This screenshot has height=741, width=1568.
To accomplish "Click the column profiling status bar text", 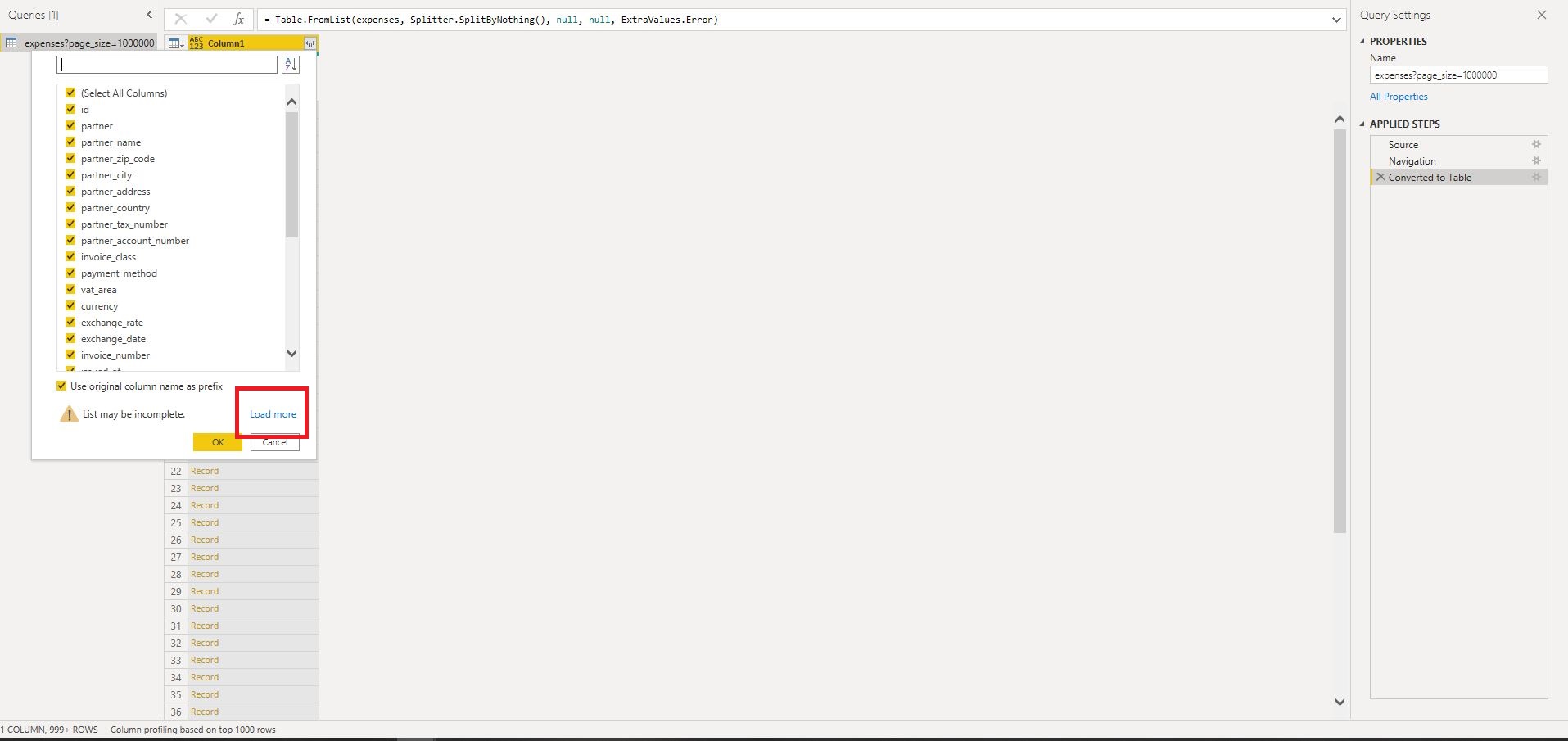I will [193, 730].
